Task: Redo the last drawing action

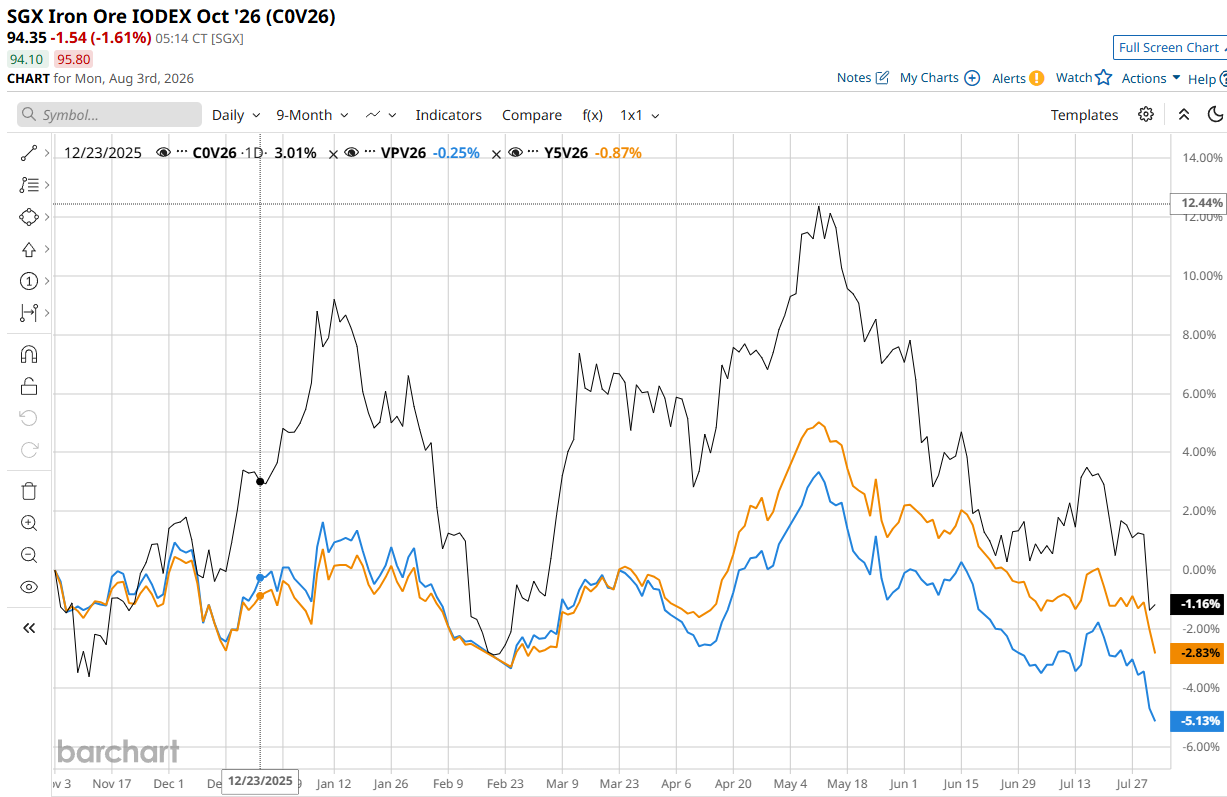Action: coord(28,450)
